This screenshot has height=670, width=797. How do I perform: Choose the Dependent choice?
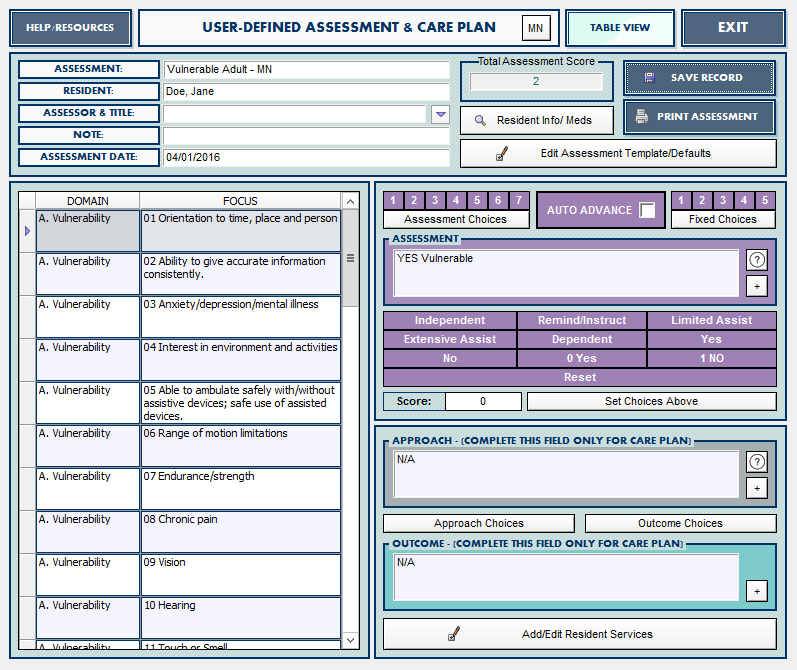(x=582, y=339)
